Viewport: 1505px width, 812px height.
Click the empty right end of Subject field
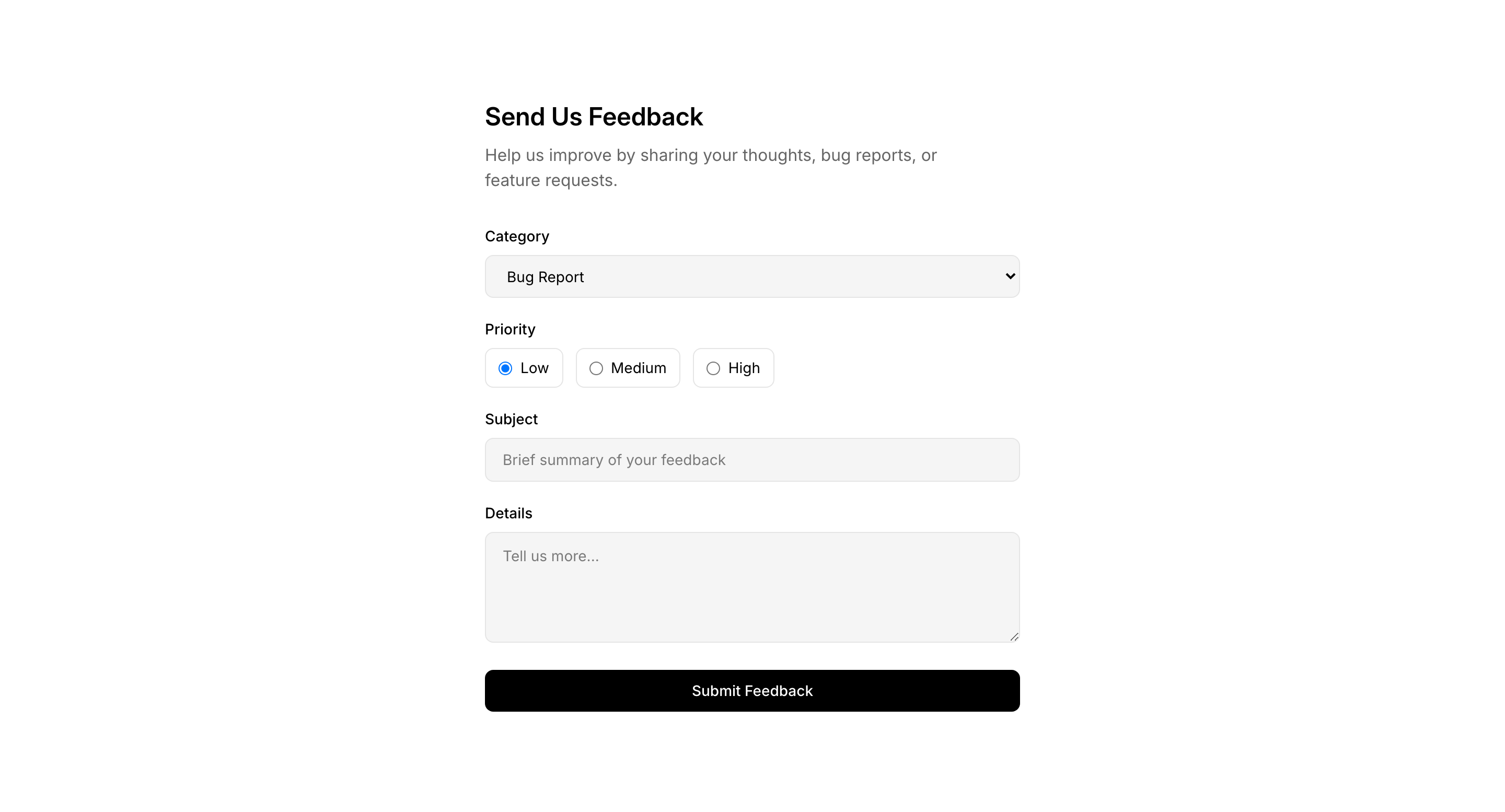pos(935,460)
